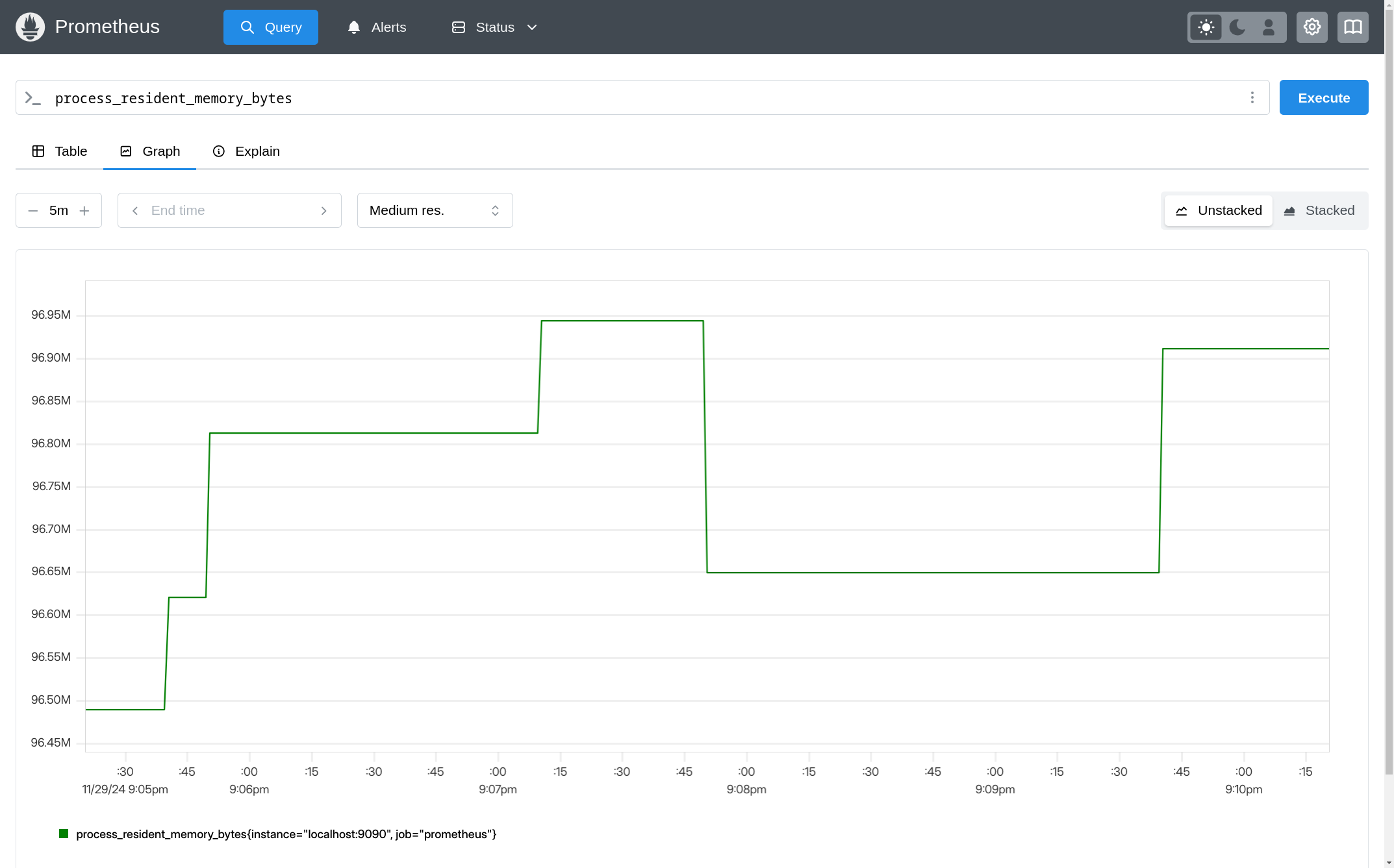The width and height of the screenshot is (1394, 868).
Task: Click the dark mode moon icon
Action: tap(1237, 27)
